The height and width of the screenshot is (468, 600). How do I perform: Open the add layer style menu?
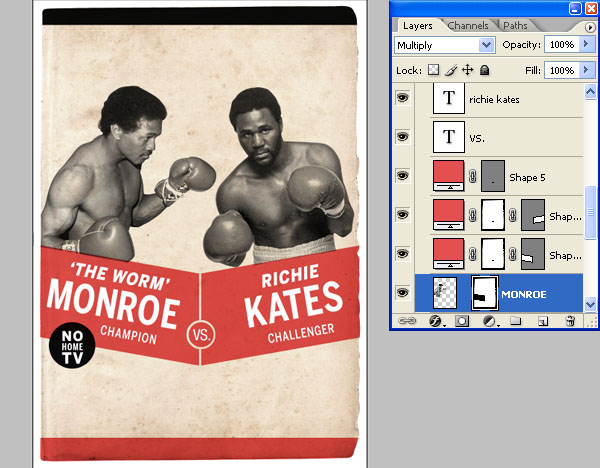pyautogui.click(x=436, y=321)
